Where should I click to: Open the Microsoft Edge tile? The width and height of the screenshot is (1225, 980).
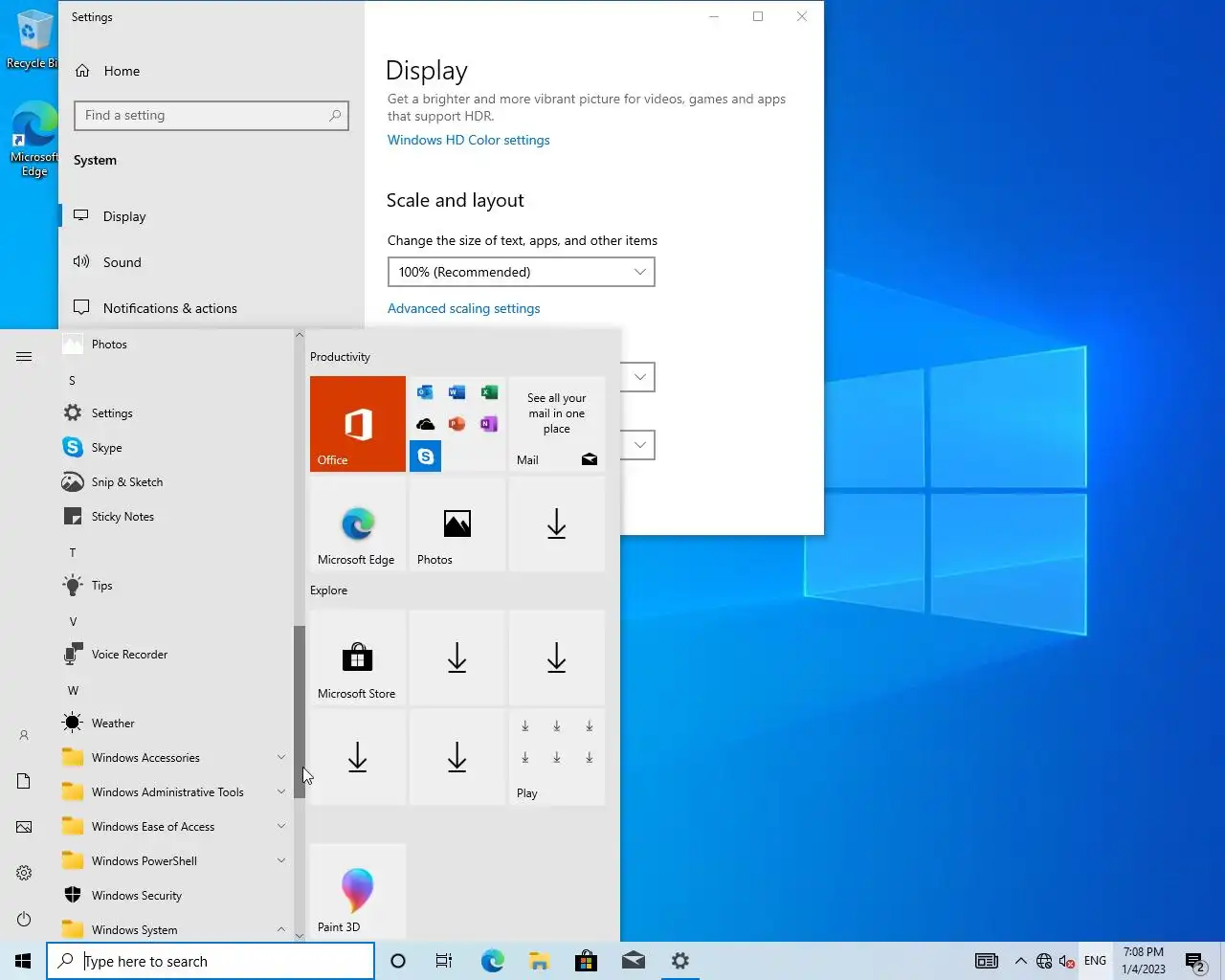pos(358,523)
